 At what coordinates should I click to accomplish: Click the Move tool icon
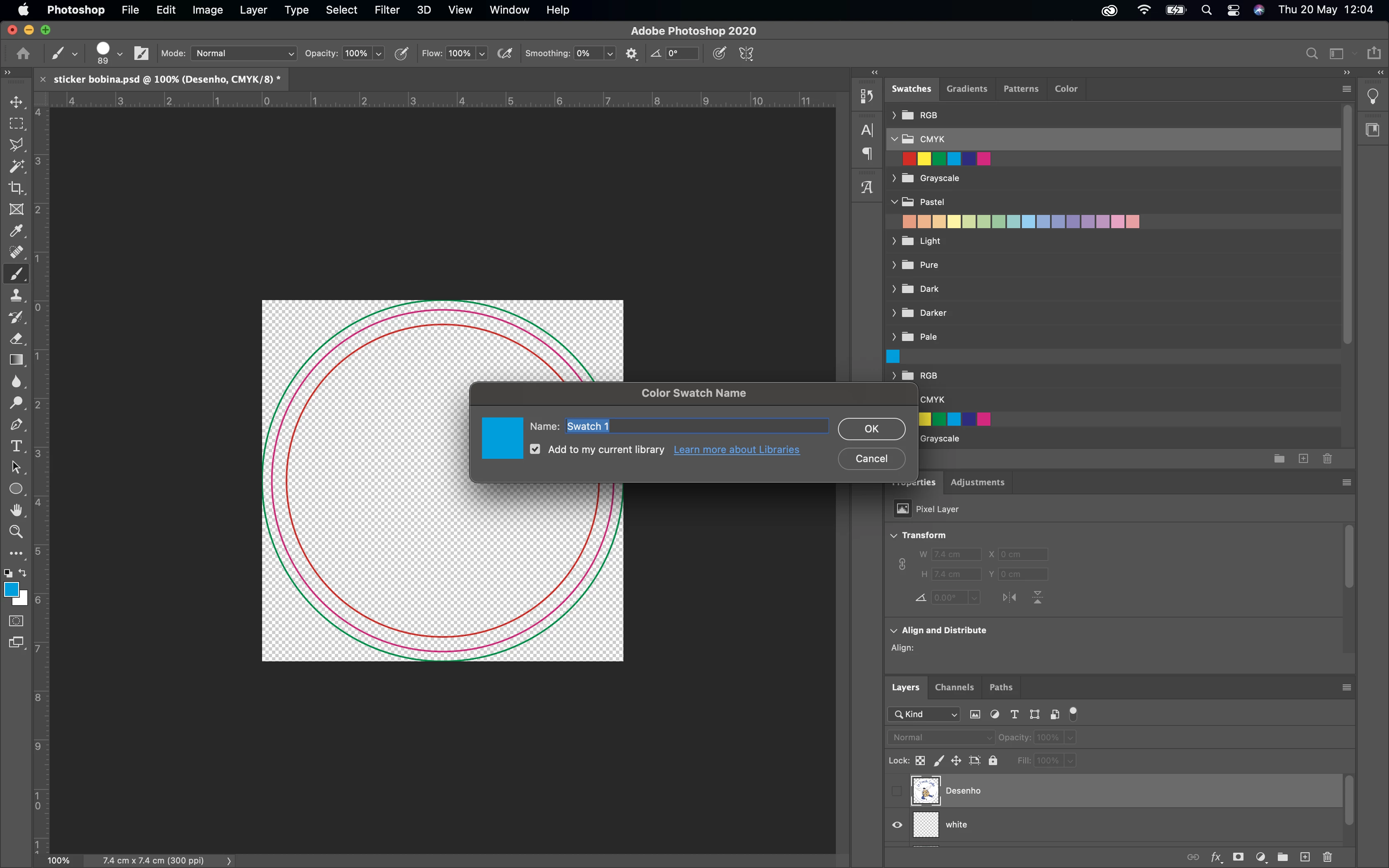(16, 102)
